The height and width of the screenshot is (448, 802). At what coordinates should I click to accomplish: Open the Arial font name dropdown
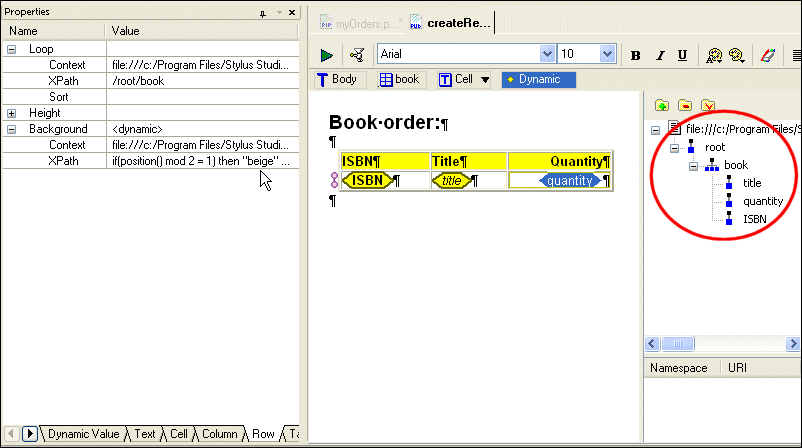547,54
